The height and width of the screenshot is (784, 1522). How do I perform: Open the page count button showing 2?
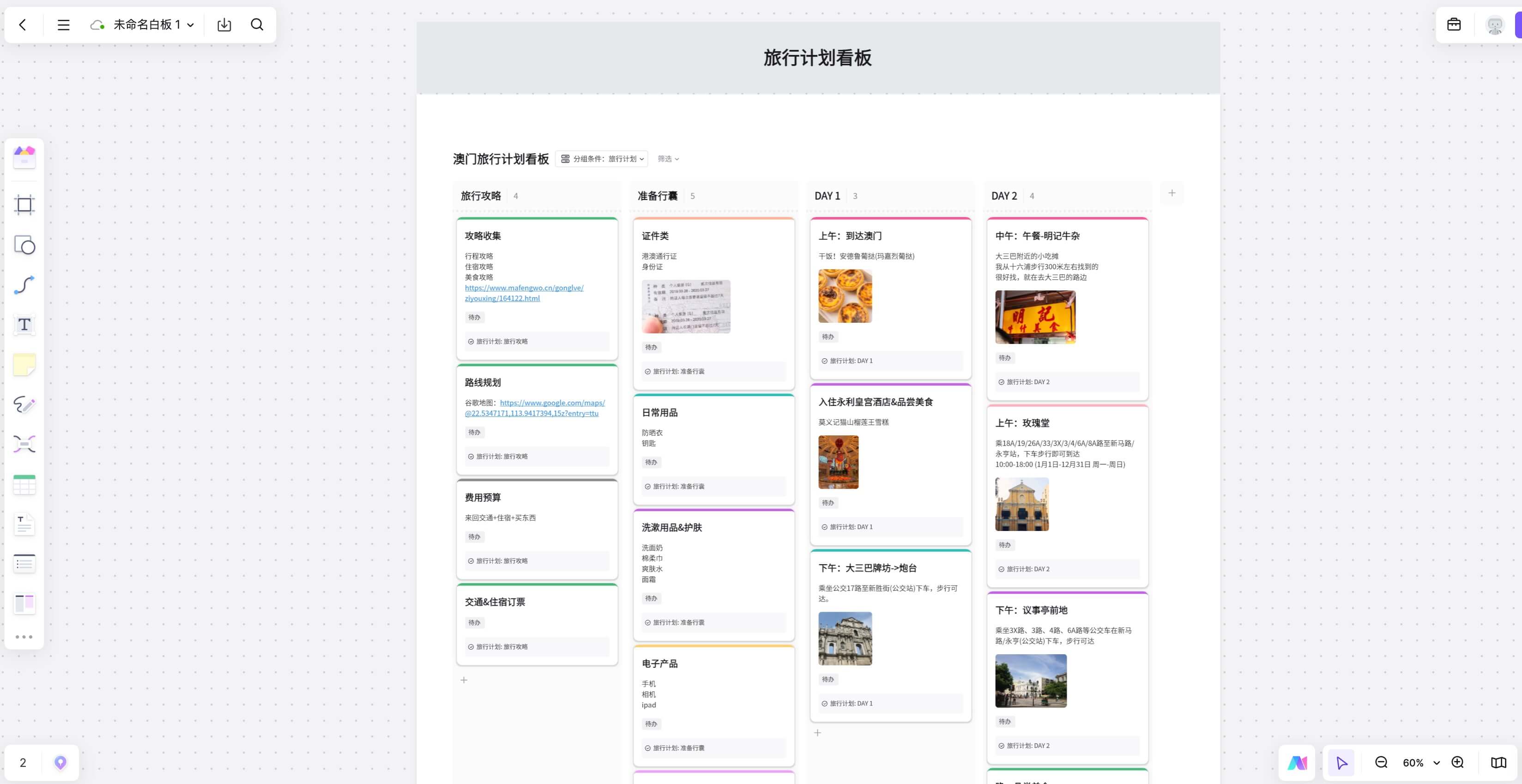tap(23, 763)
